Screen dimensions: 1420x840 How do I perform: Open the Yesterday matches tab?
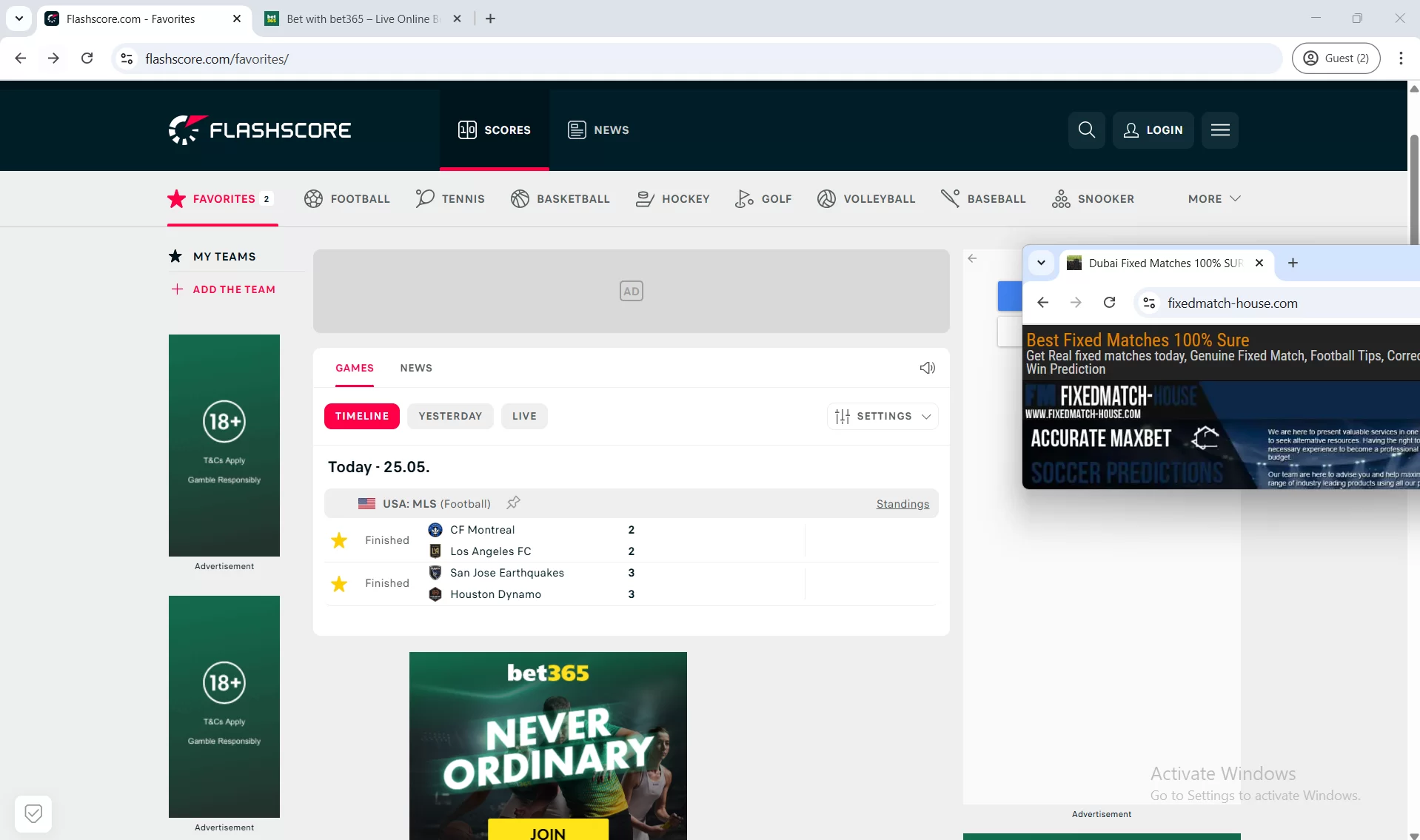(x=450, y=416)
